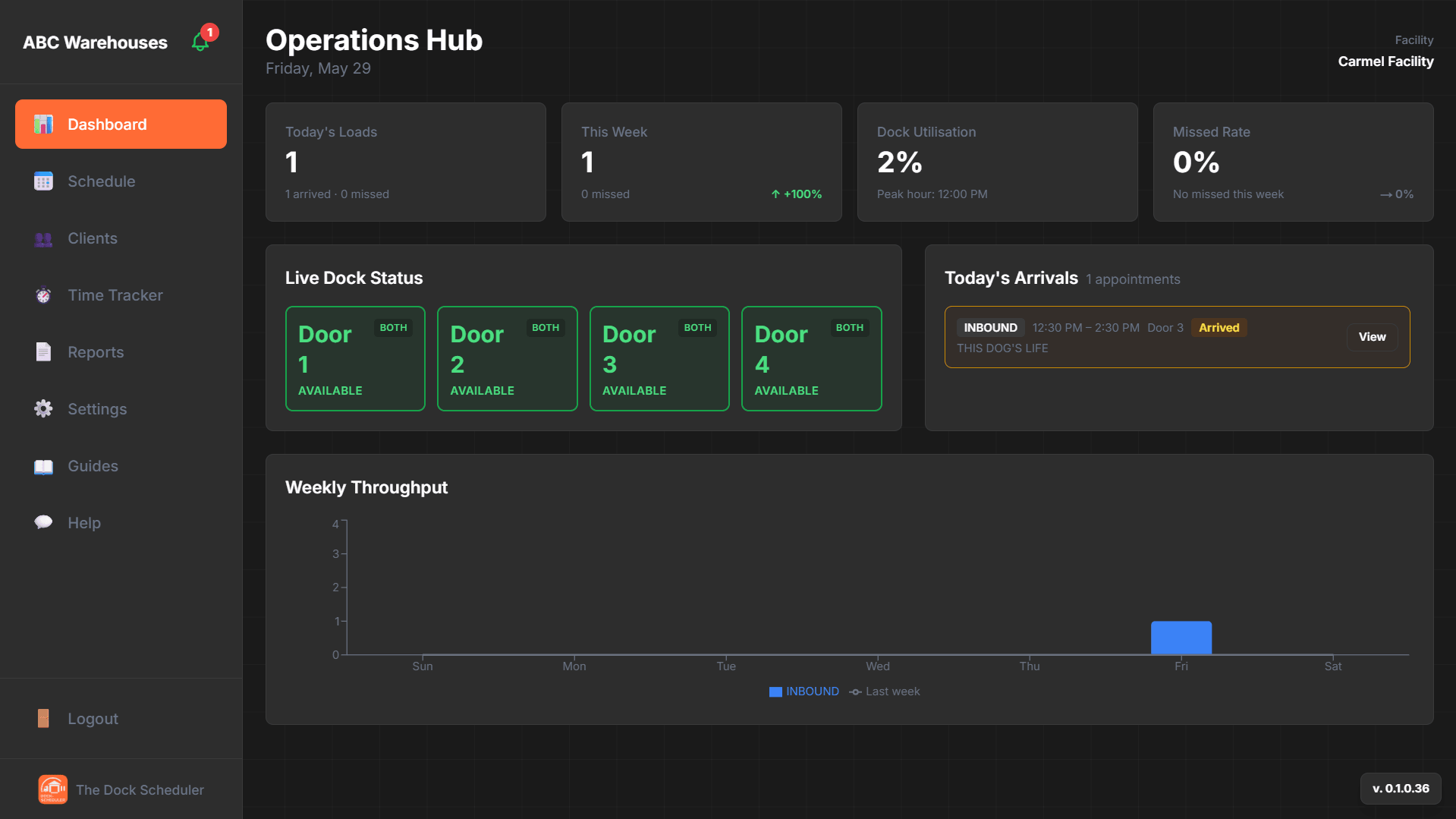Click the BOTH tag on Door 1
This screenshot has height=819, width=1456.
pyautogui.click(x=393, y=328)
